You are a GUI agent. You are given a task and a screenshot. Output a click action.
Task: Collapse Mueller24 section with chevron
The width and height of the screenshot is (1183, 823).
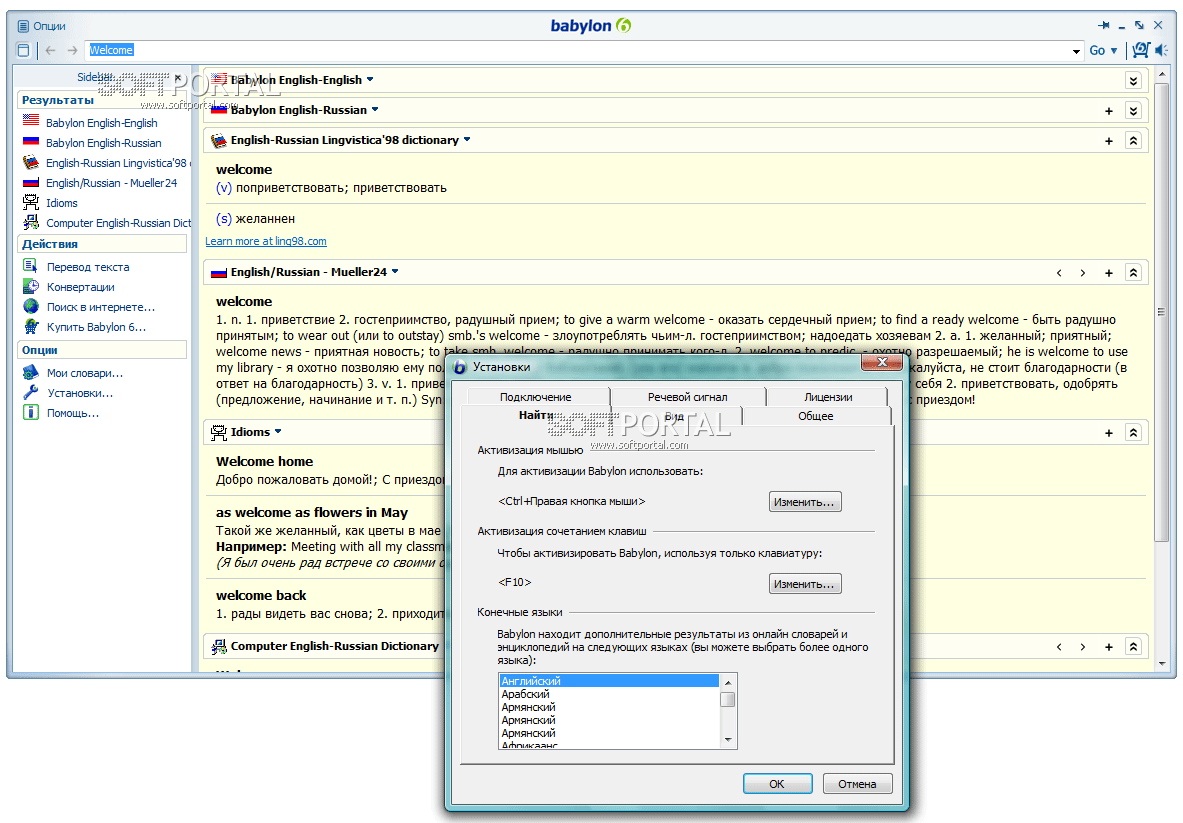click(x=1133, y=273)
